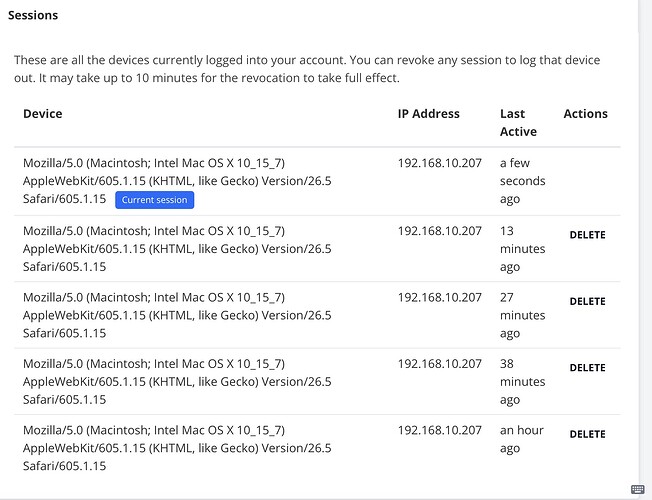This screenshot has height=500, width=652.
Task: Click the IP Address column header
Action: pyautogui.click(x=429, y=114)
